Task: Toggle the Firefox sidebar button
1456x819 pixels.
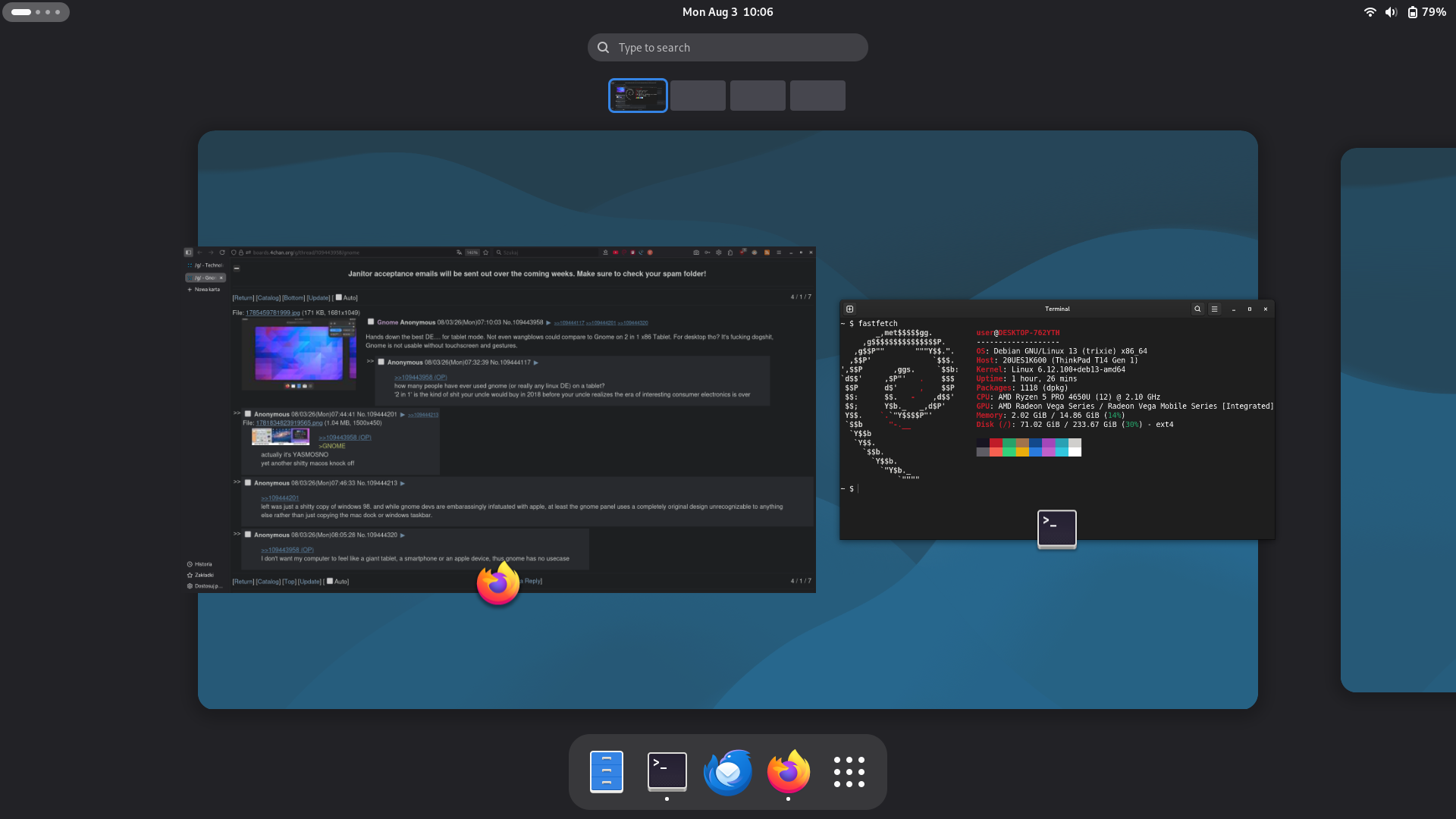Action: 189,253
